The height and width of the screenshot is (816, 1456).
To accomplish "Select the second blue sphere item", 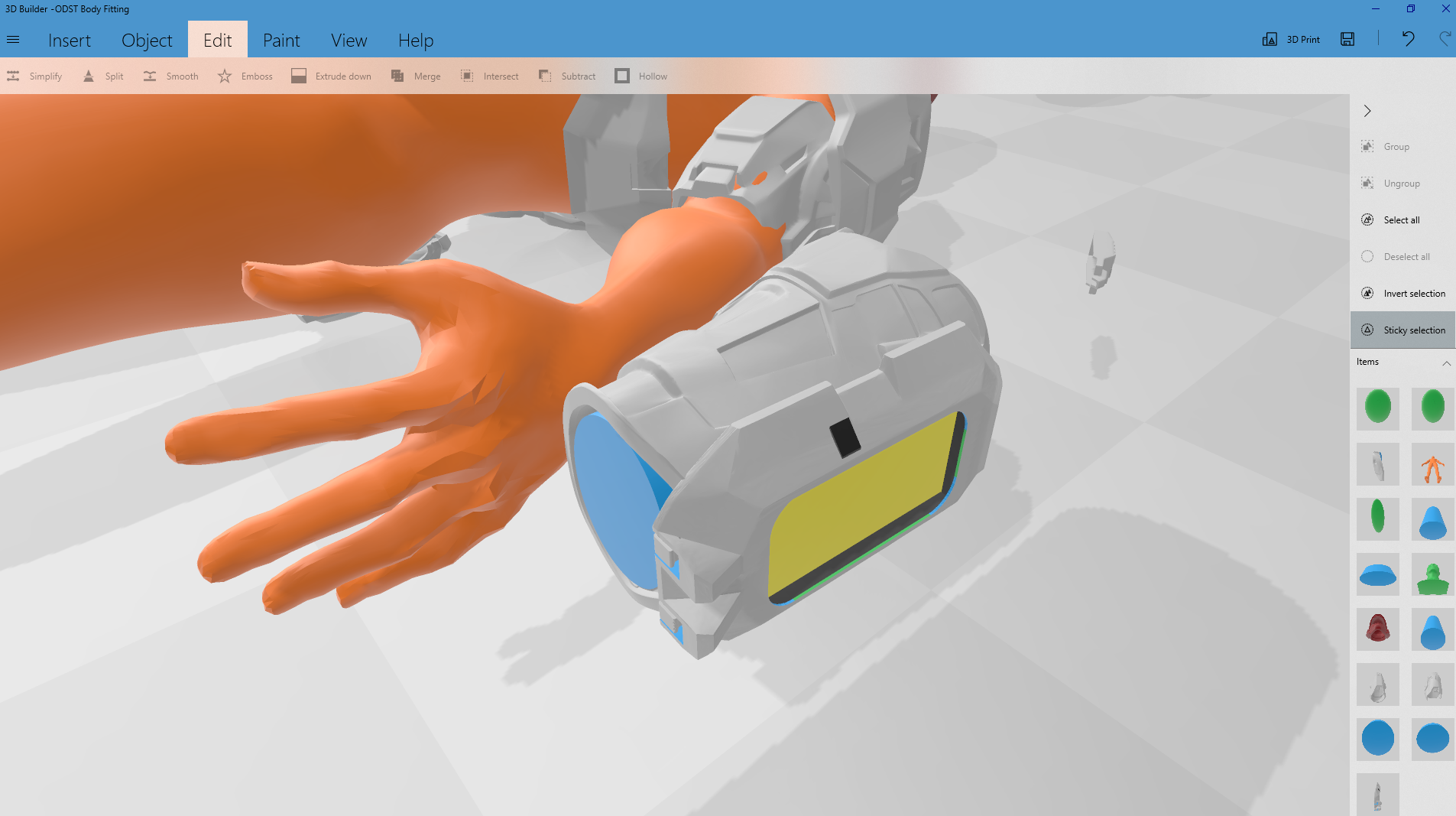I will coord(1433,739).
